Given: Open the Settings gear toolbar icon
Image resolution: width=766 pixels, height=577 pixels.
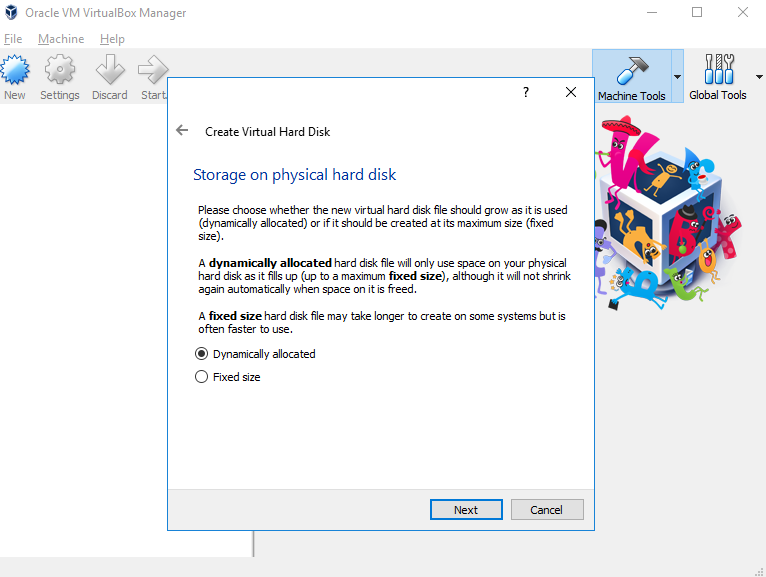Looking at the screenshot, I should tap(60, 70).
